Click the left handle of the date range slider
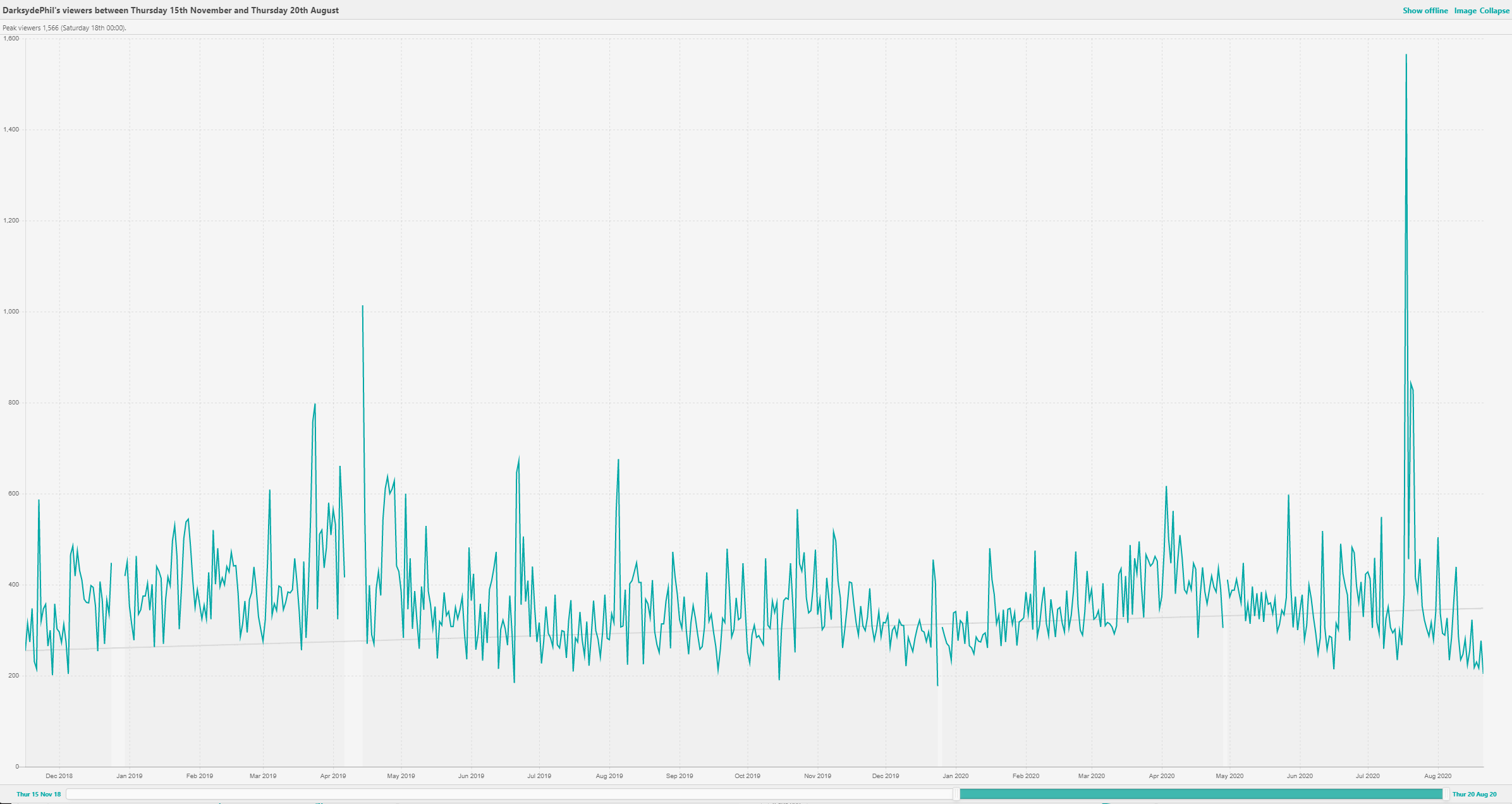 click(956, 794)
